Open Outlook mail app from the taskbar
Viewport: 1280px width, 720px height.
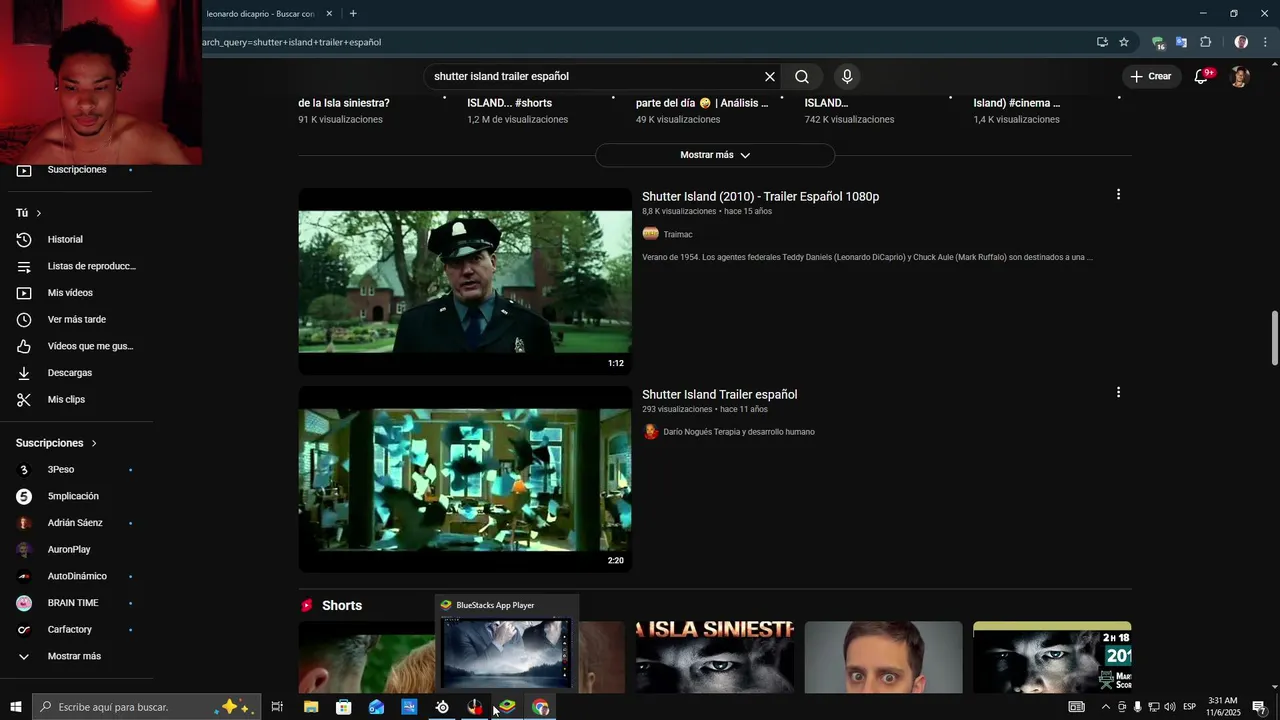[376, 707]
